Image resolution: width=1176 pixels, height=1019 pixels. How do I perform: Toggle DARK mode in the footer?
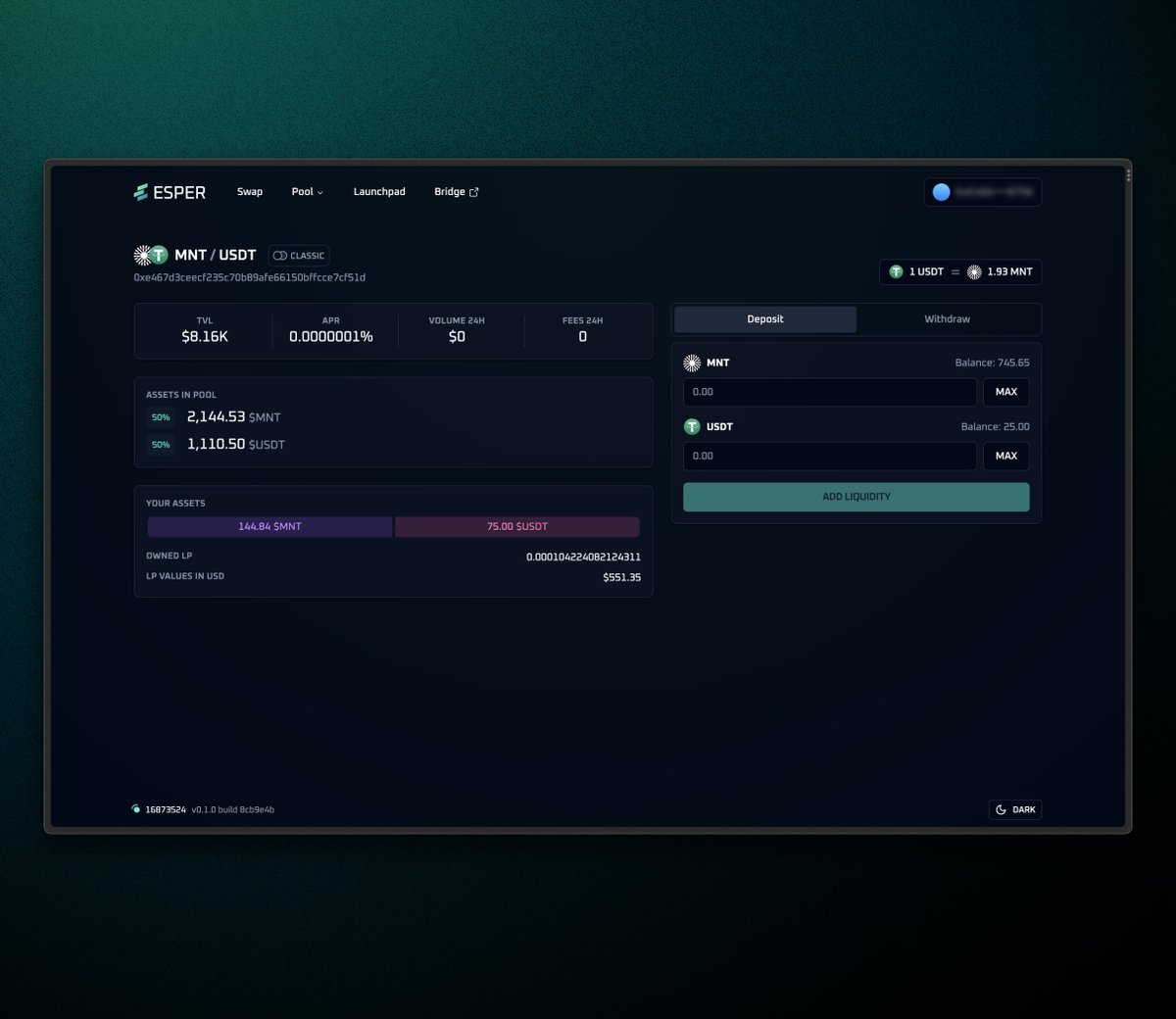click(x=1015, y=809)
